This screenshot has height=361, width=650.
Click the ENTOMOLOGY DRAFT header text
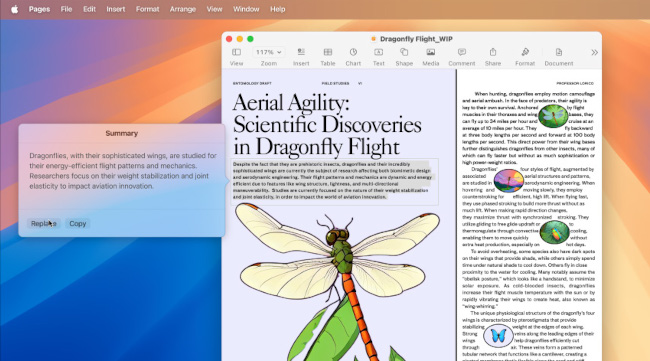[x=252, y=83]
